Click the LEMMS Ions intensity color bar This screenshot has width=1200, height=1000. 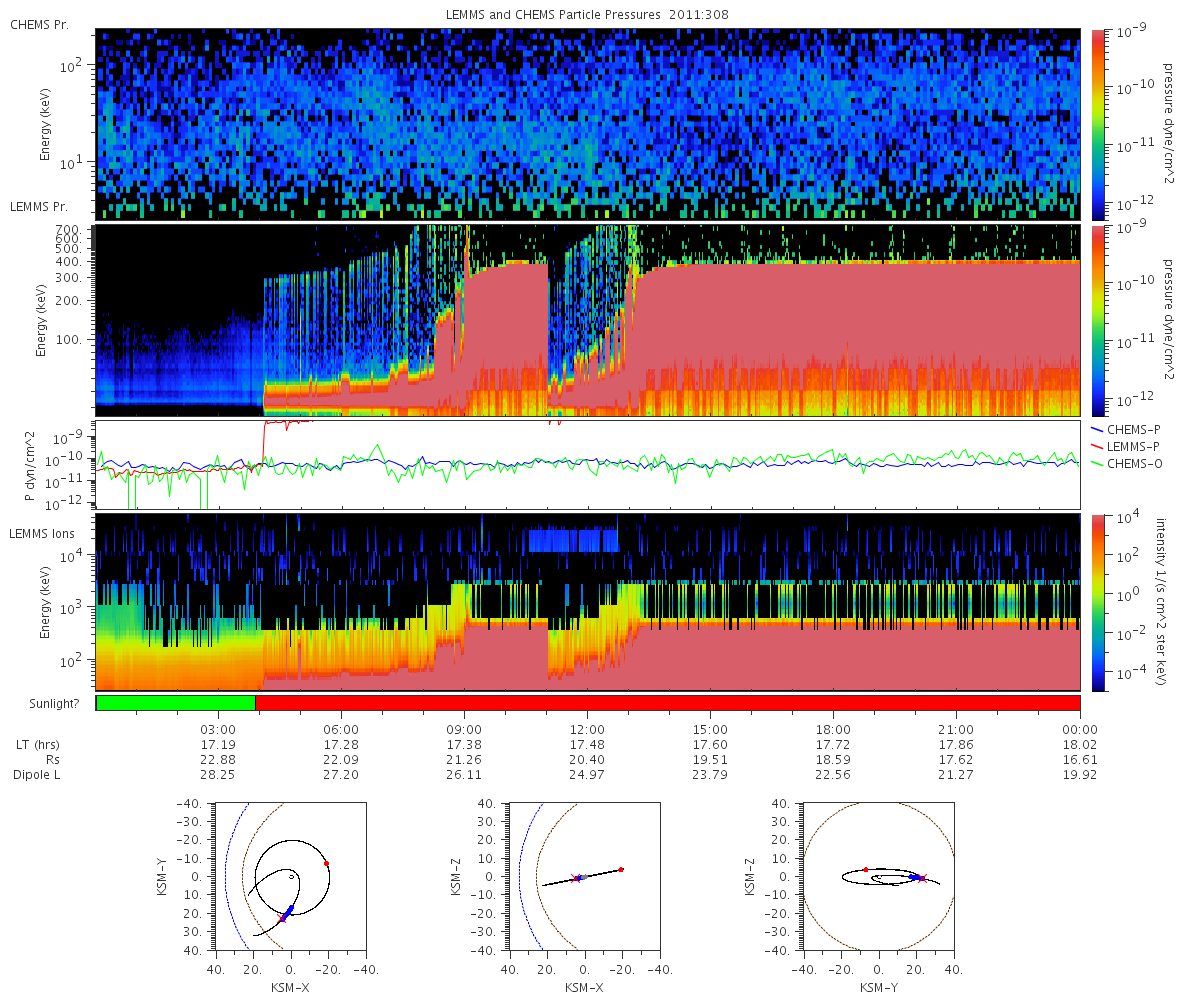[1098, 601]
